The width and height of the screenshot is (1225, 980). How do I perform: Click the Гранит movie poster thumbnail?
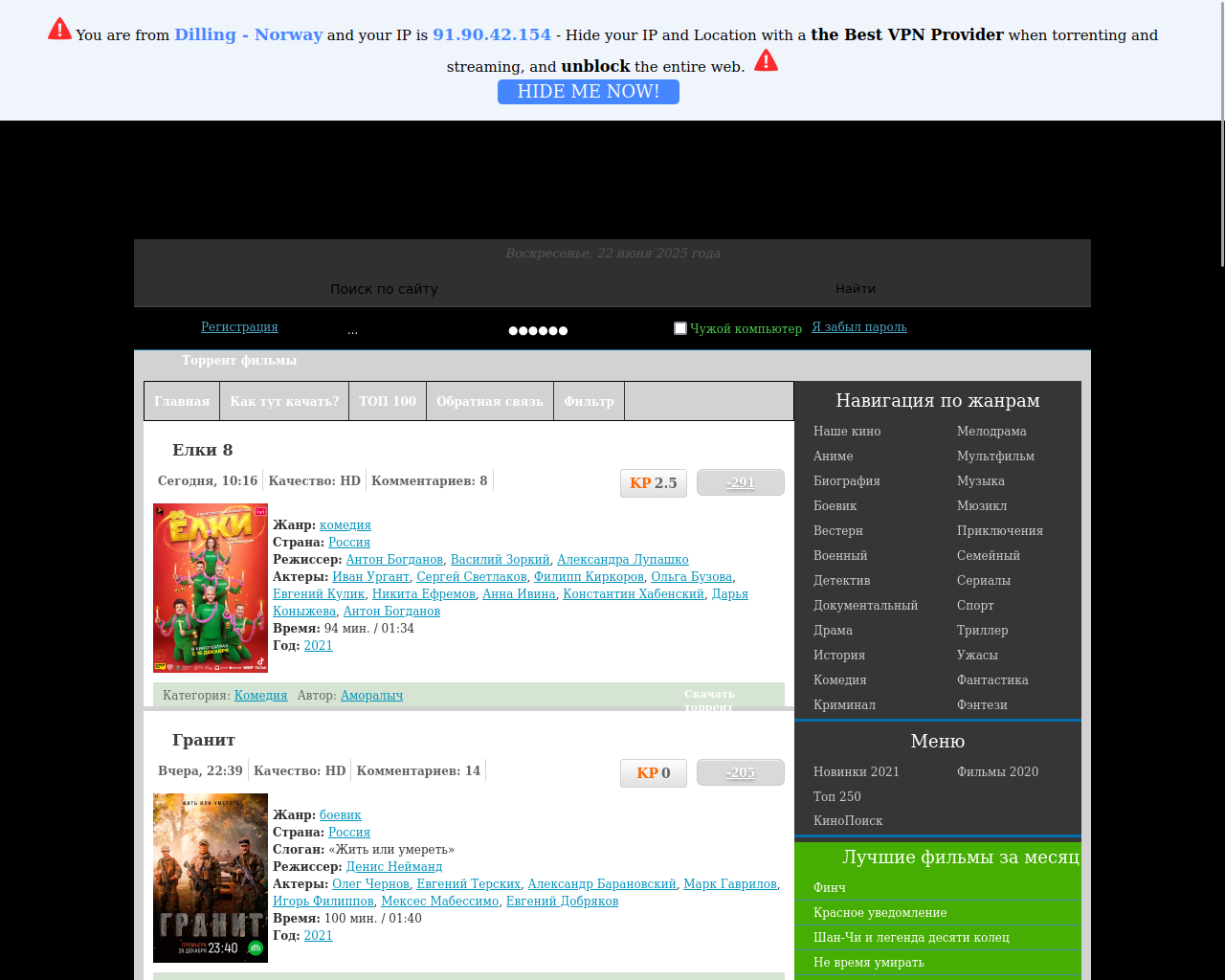(211, 878)
